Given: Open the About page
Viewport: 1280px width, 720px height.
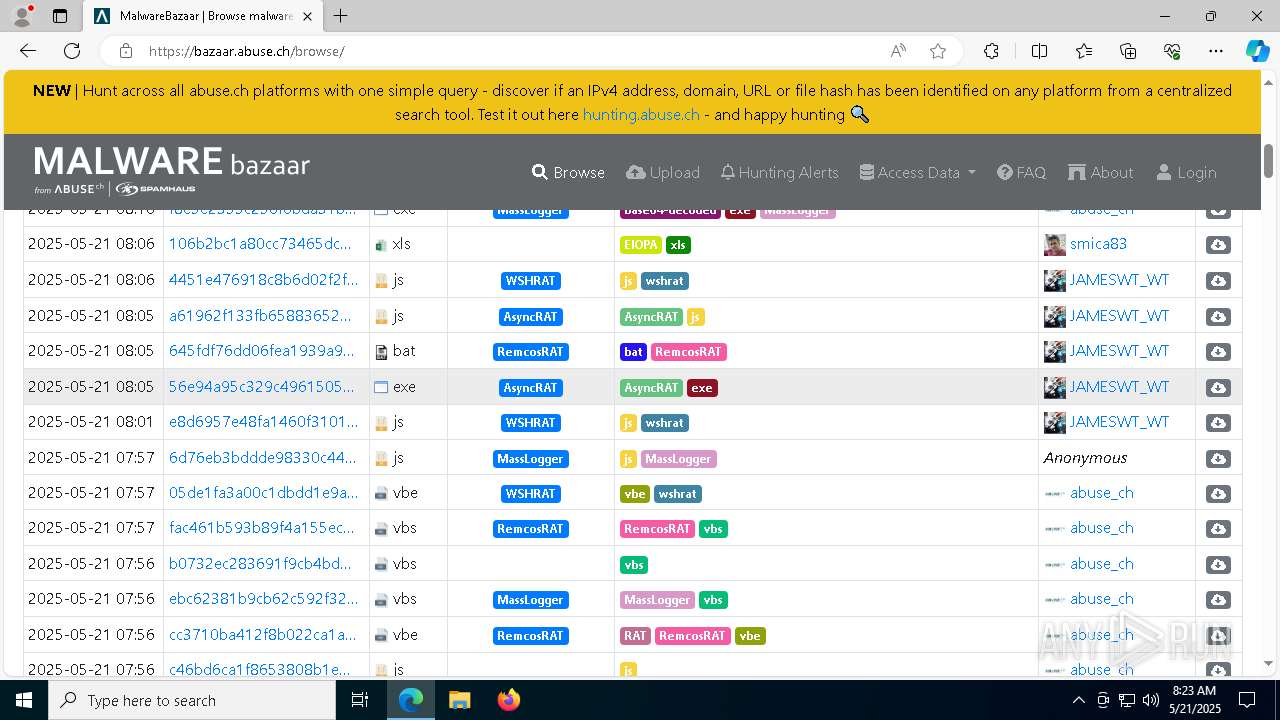Looking at the screenshot, I should (1100, 172).
